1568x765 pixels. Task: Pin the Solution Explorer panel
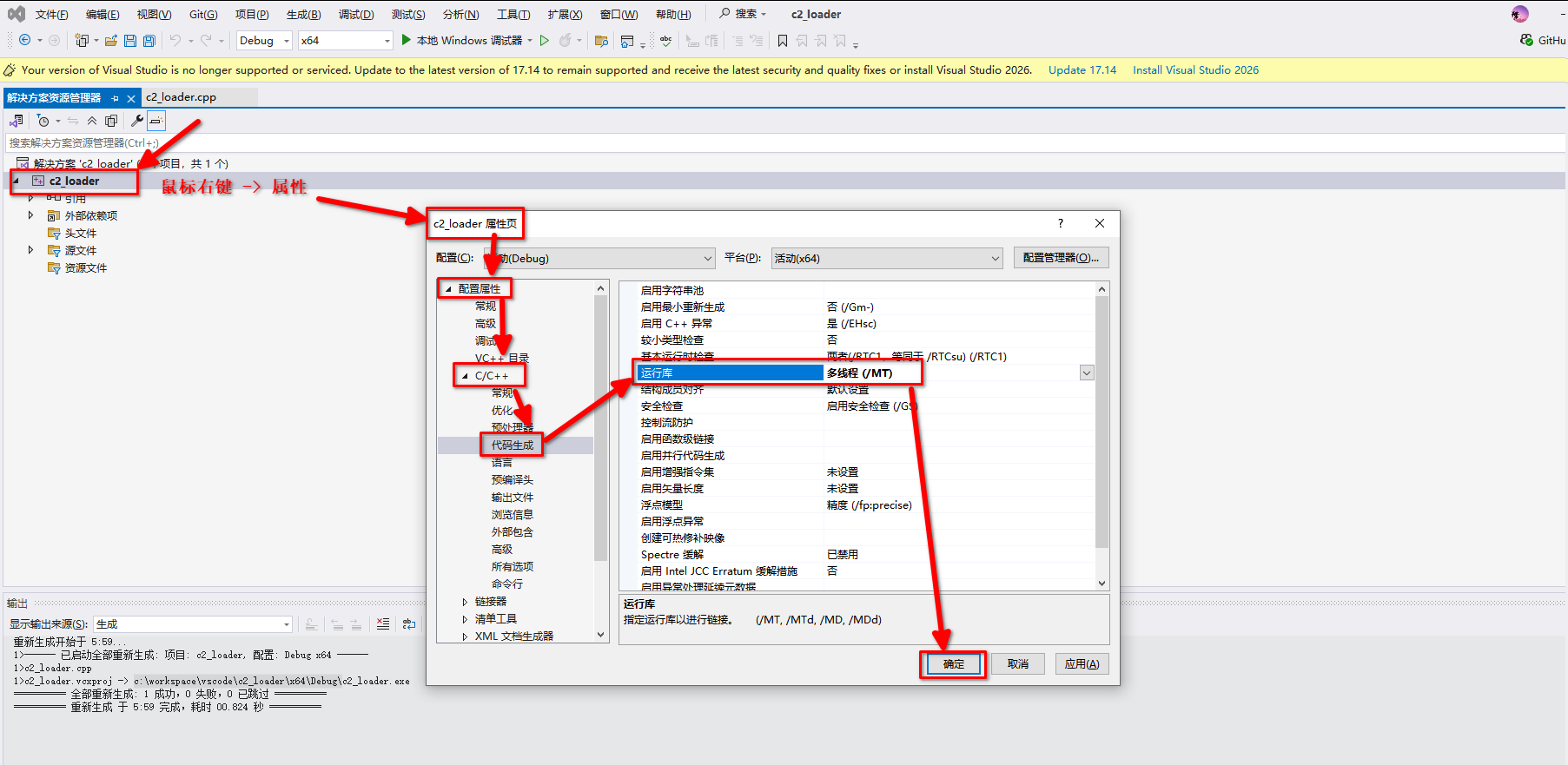pos(116,98)
